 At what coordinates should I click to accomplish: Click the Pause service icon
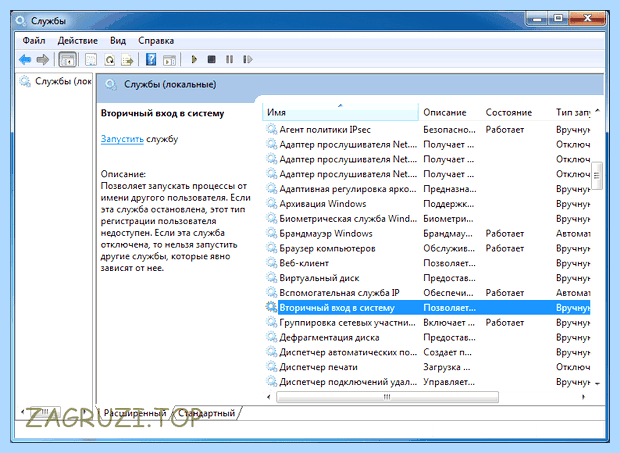[x=229, y=59]
